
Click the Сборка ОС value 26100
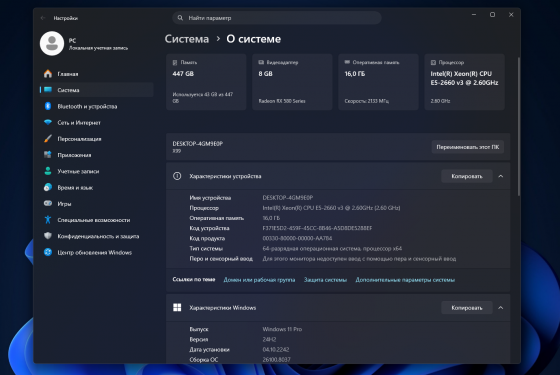(x=276, y=359)
